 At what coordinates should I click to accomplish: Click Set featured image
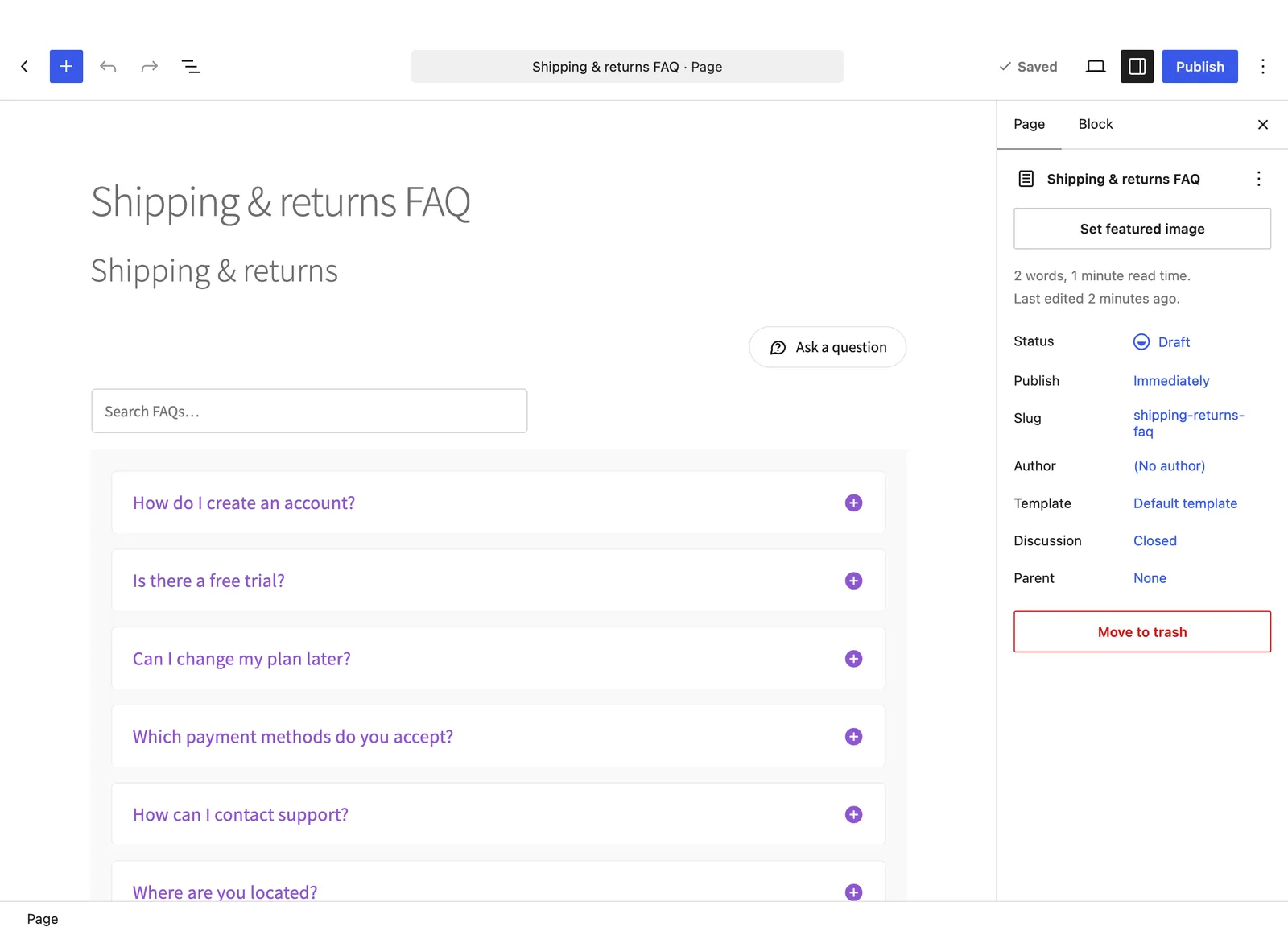pyautogui.click(x=1141, y=229)
